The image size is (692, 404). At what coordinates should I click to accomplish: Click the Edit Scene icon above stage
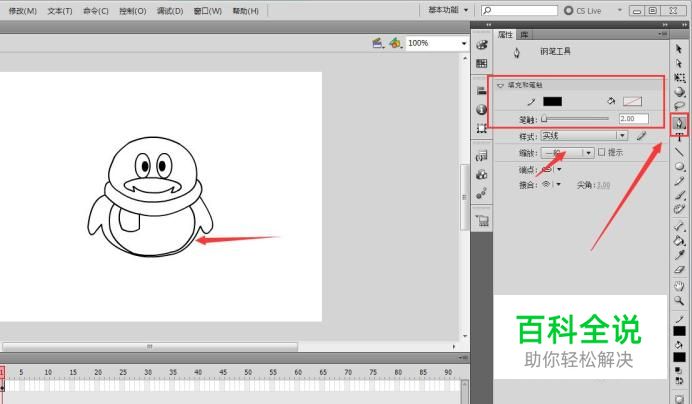pyautogui.click(x=378, y=43)
